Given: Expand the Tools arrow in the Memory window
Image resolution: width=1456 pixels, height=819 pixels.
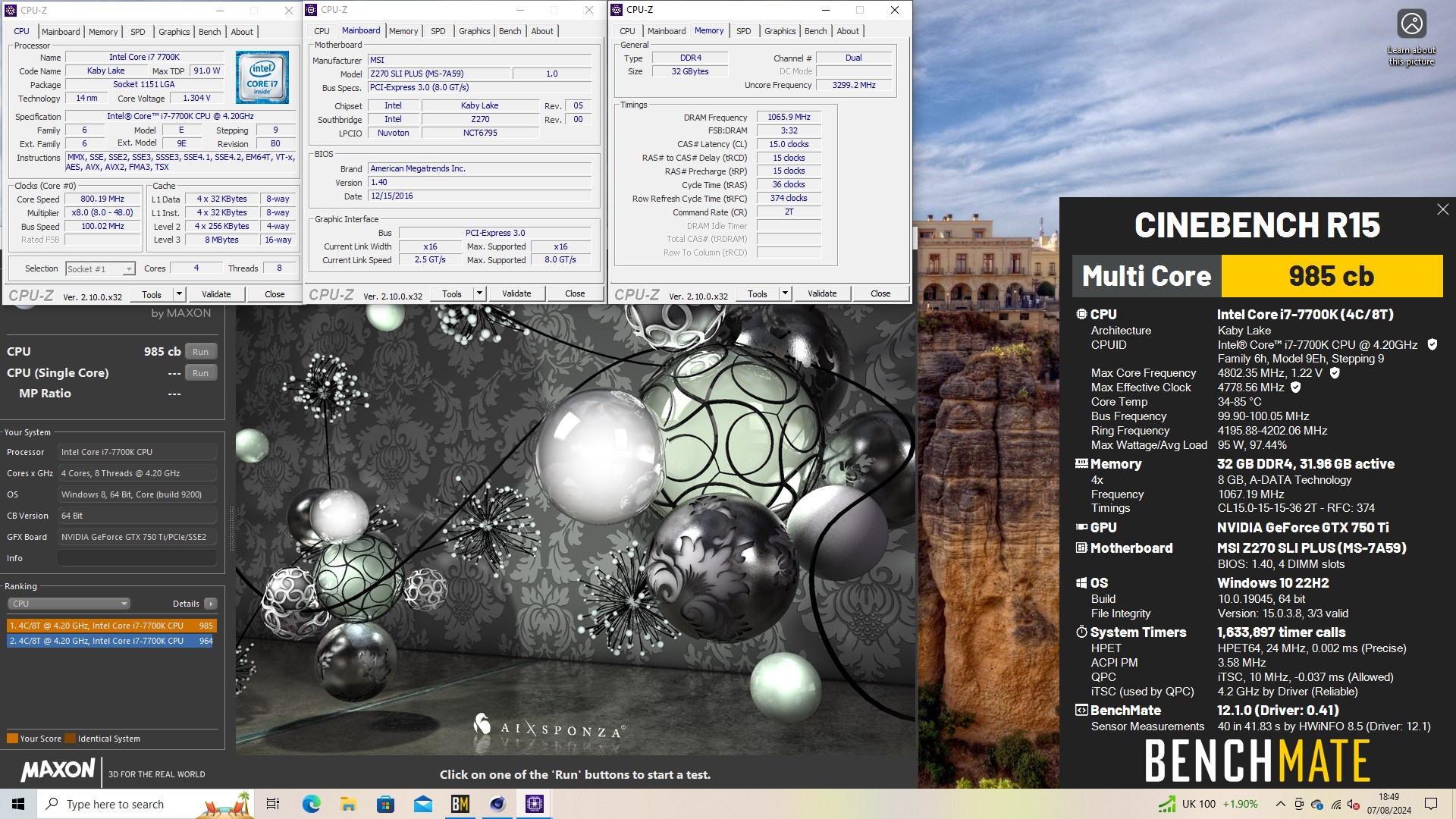Looking at the screenshot, I should point(785,293).
